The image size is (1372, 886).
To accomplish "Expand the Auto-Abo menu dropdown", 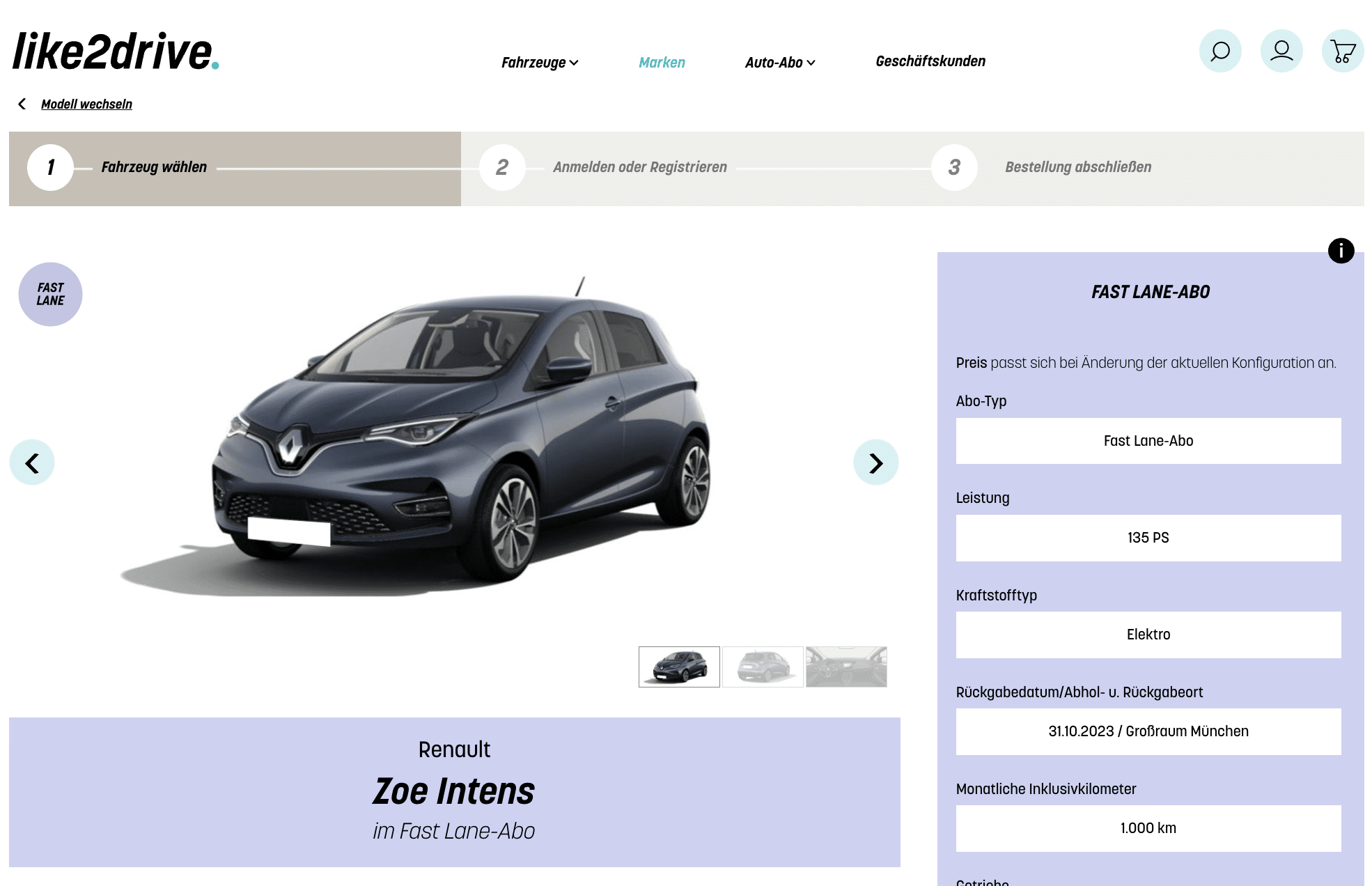I will pos(780,62).
